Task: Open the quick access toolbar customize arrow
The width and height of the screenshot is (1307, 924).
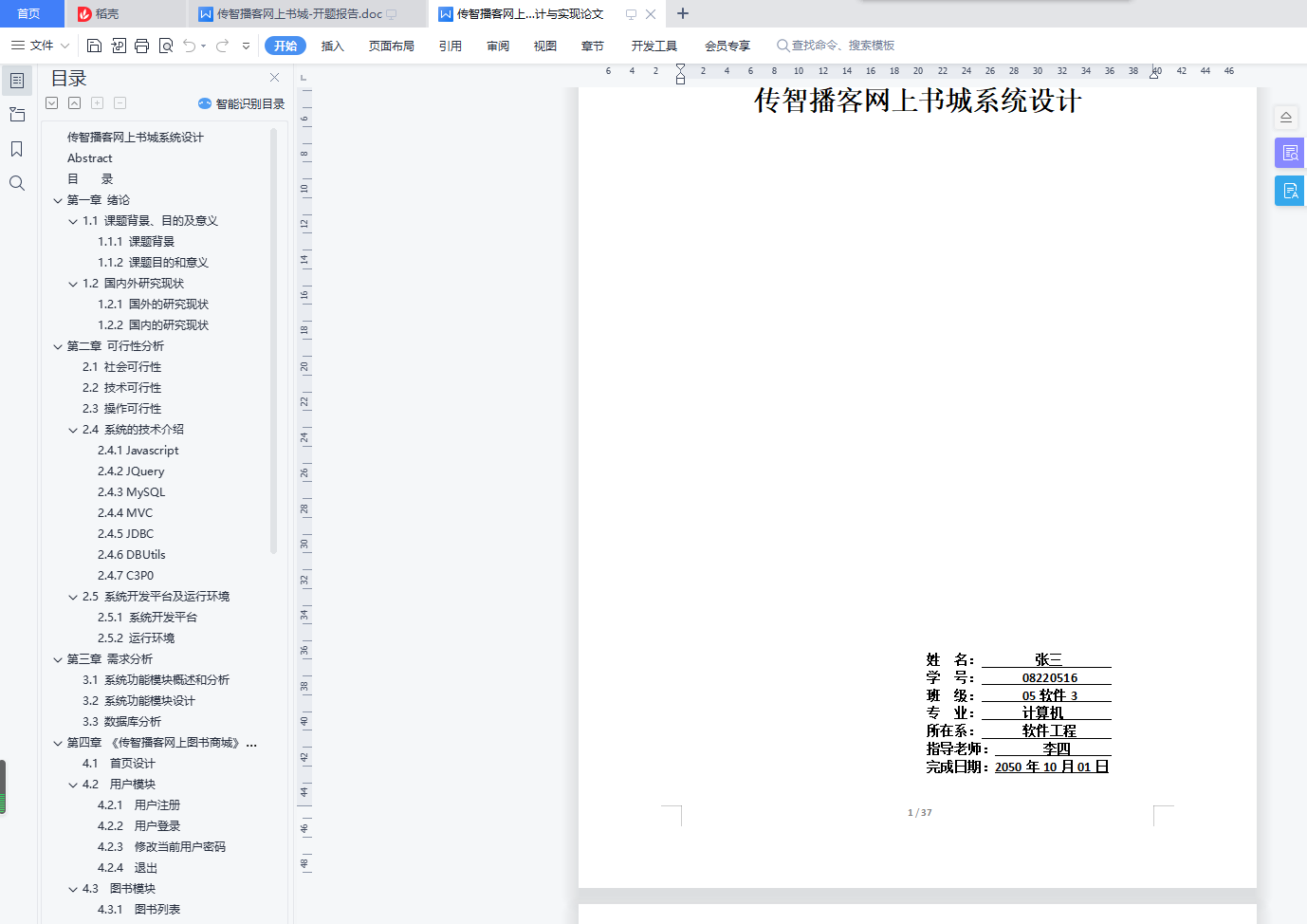Action: click(x=247, y=46)
